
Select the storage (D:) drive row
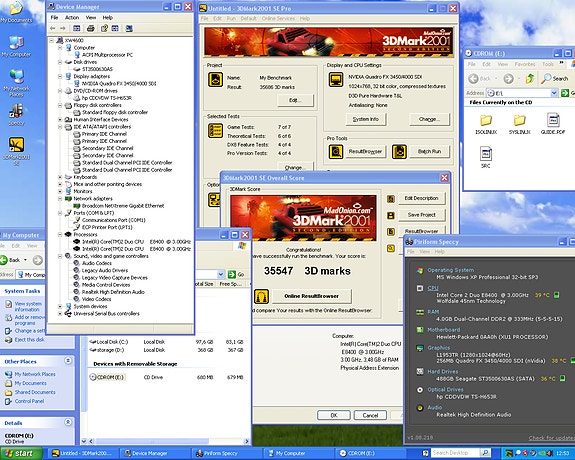166,350
